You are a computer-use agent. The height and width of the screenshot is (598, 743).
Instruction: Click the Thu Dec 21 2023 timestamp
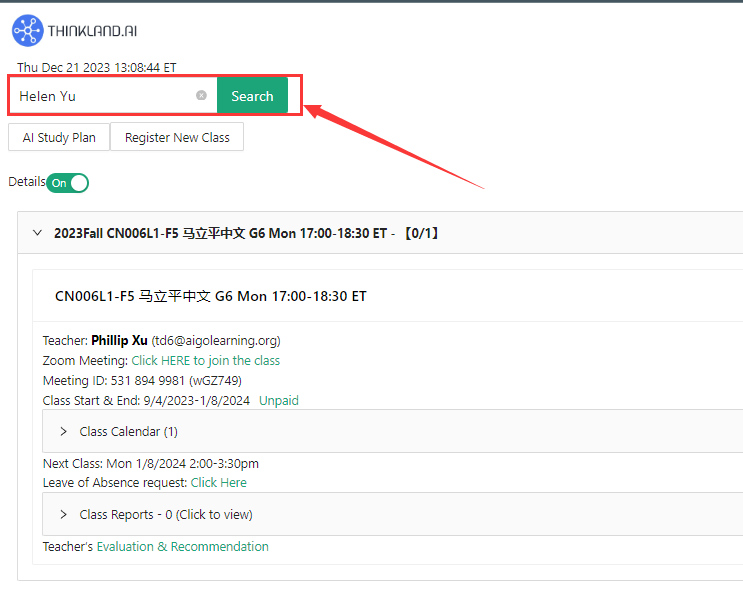[x=96, y=67]
